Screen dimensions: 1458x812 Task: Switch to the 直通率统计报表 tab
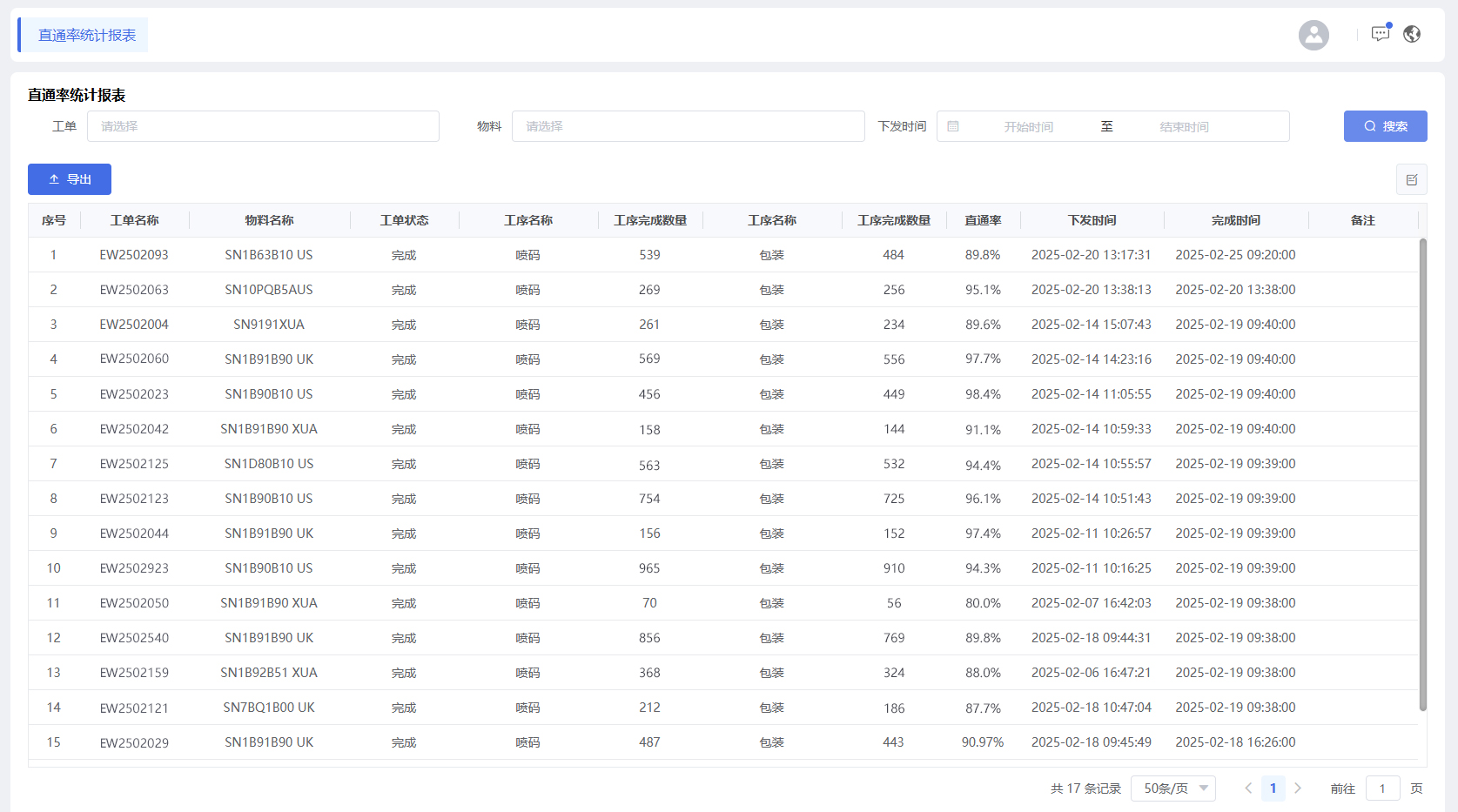coord(83,35)
